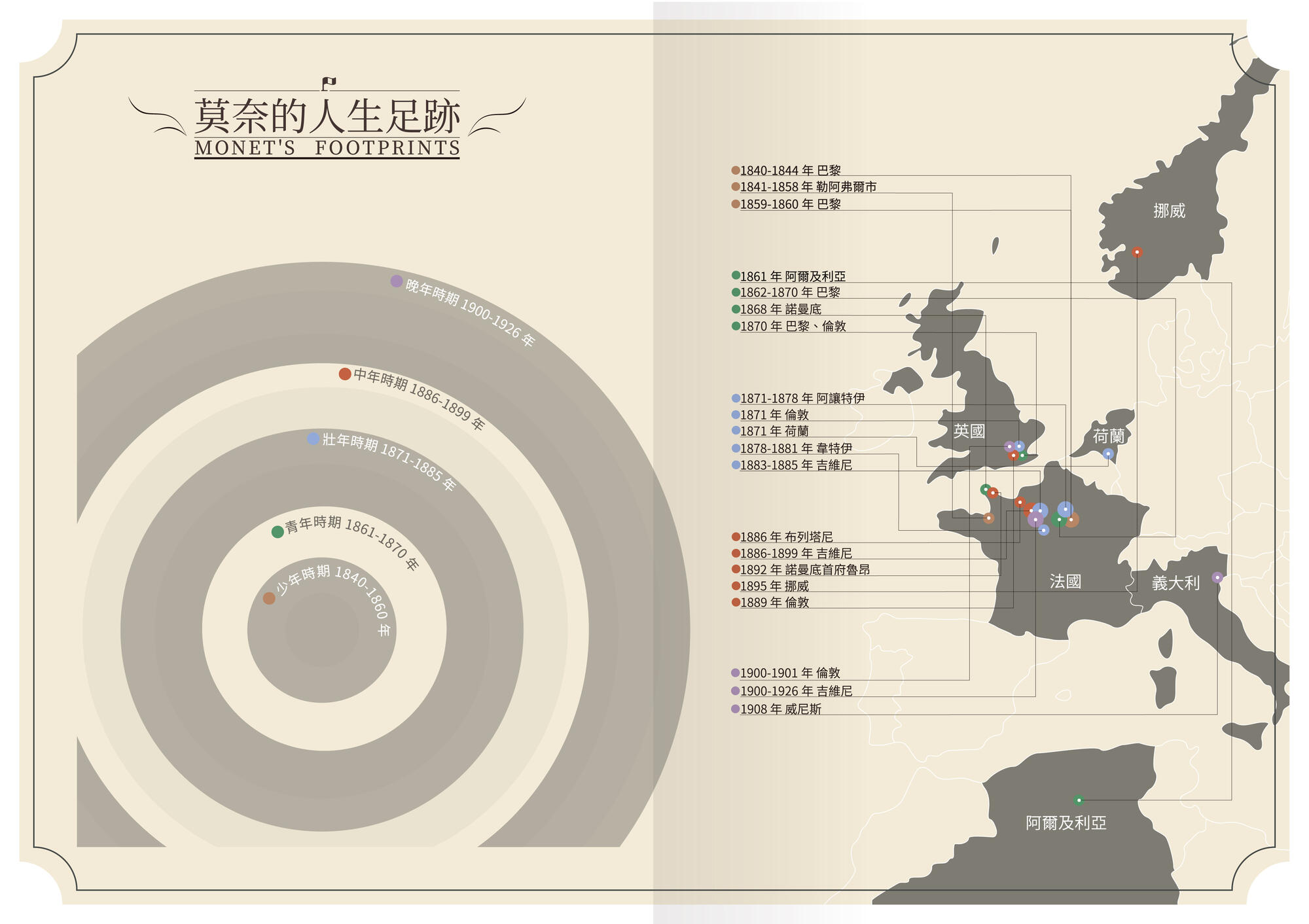Click the MONET'S FOOTPRINTS subtitle text

point(327,148)
